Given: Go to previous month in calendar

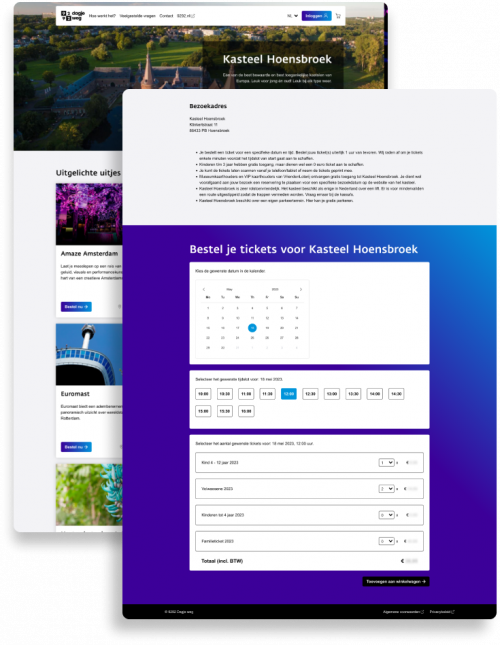Looking at the screenshot, I should (204, 290).
